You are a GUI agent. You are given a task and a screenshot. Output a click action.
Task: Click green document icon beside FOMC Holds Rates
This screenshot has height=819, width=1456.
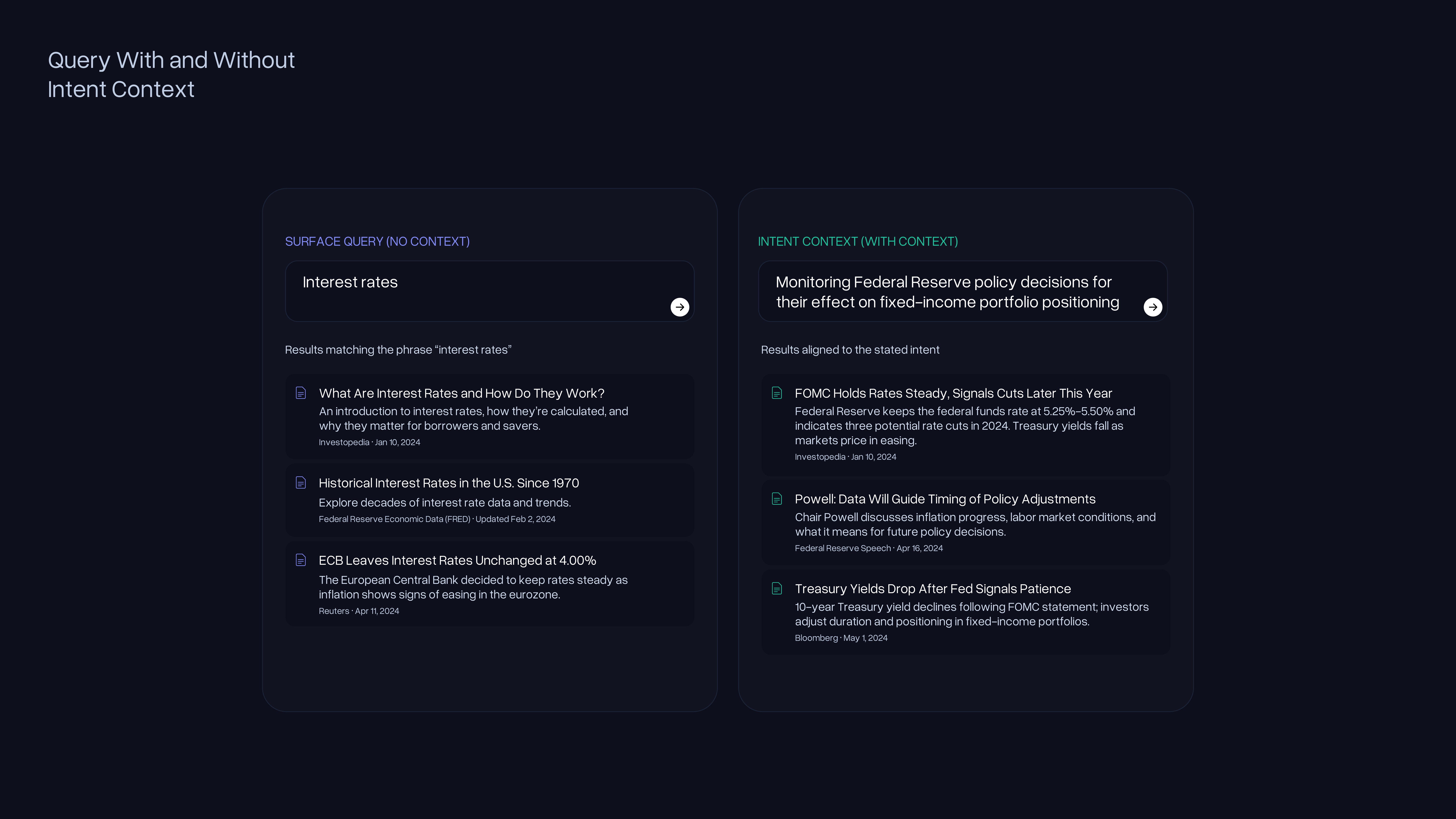(x=777, y=393)
